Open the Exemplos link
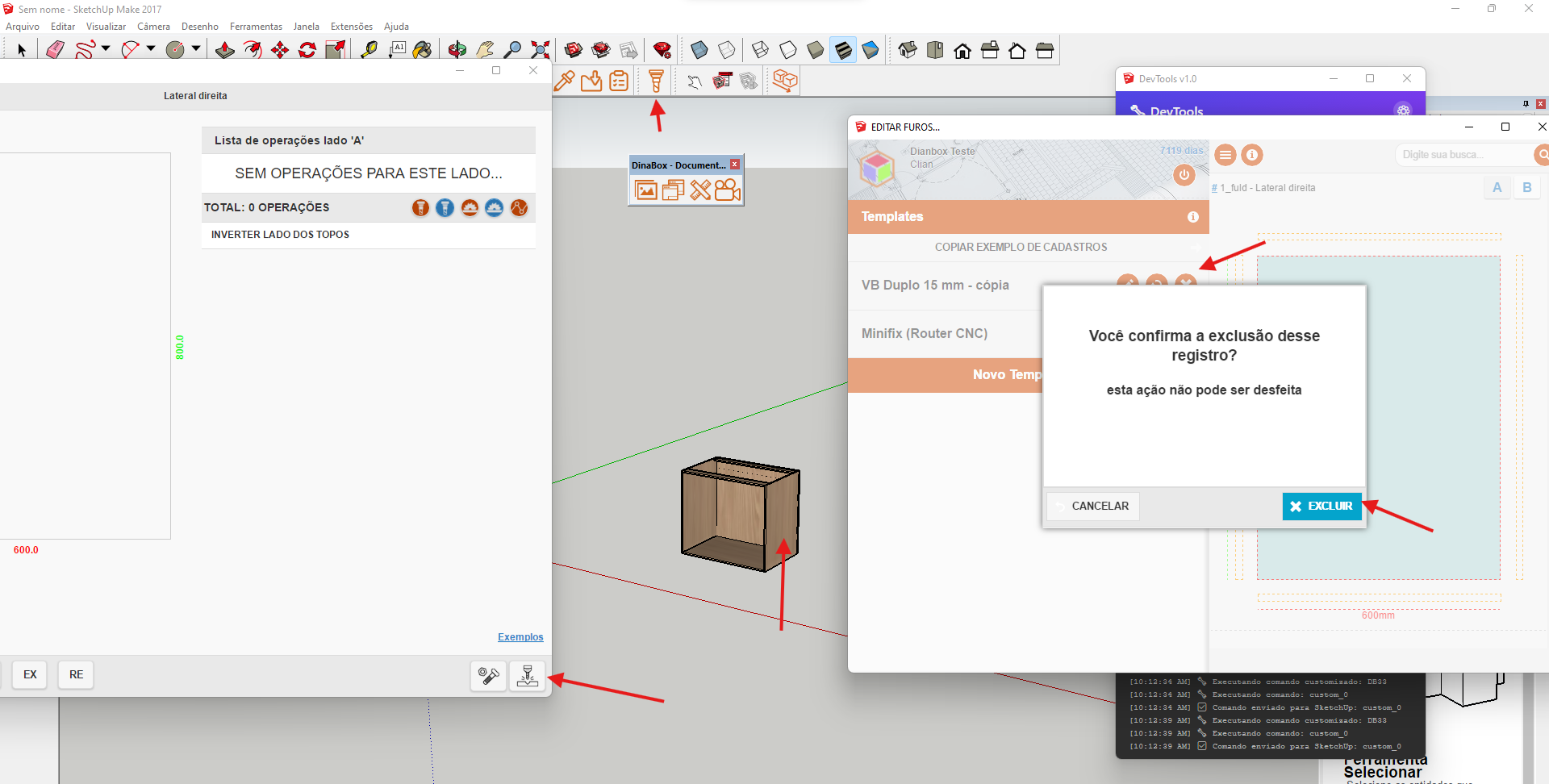The height and width of the screenshot is (784, 1549). 520,637
